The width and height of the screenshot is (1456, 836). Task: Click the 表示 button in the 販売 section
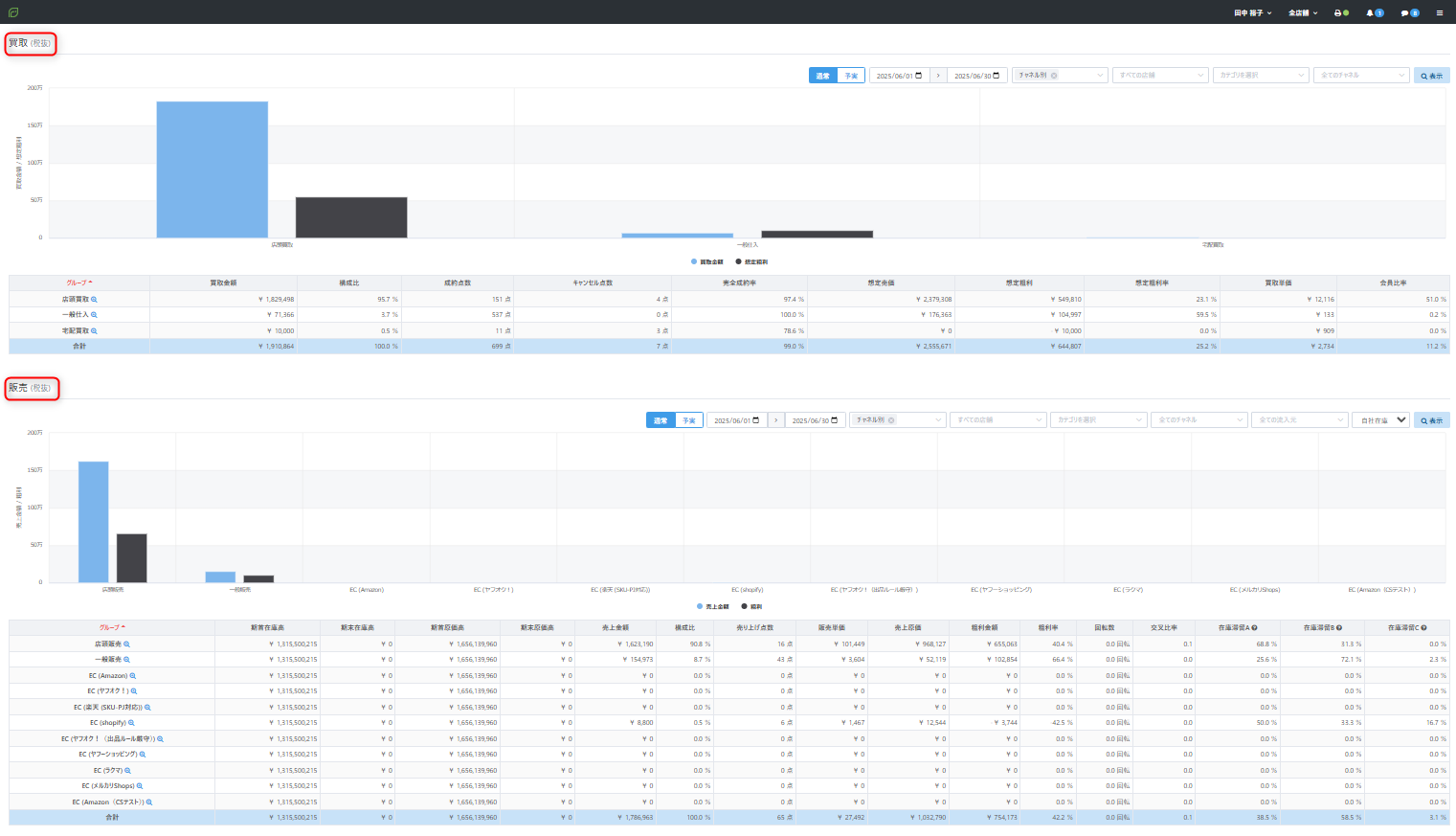coord(1431,420)
